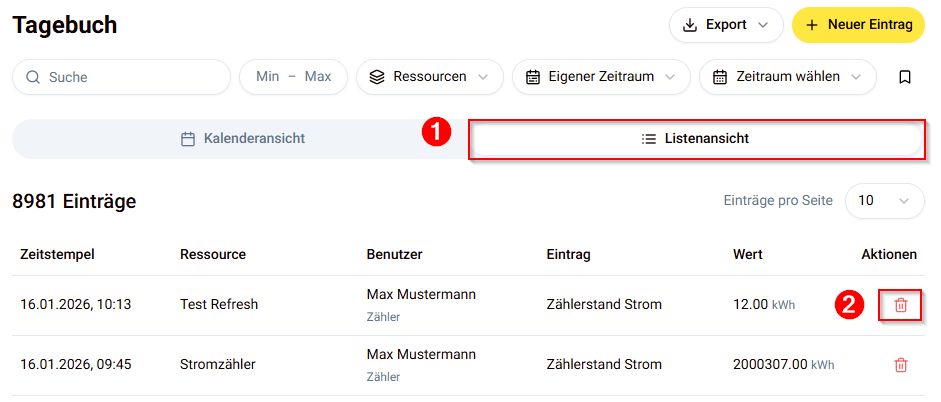
Task: Click the Min – Max range field
Action: pyautogui.click(x=293, y=77)
